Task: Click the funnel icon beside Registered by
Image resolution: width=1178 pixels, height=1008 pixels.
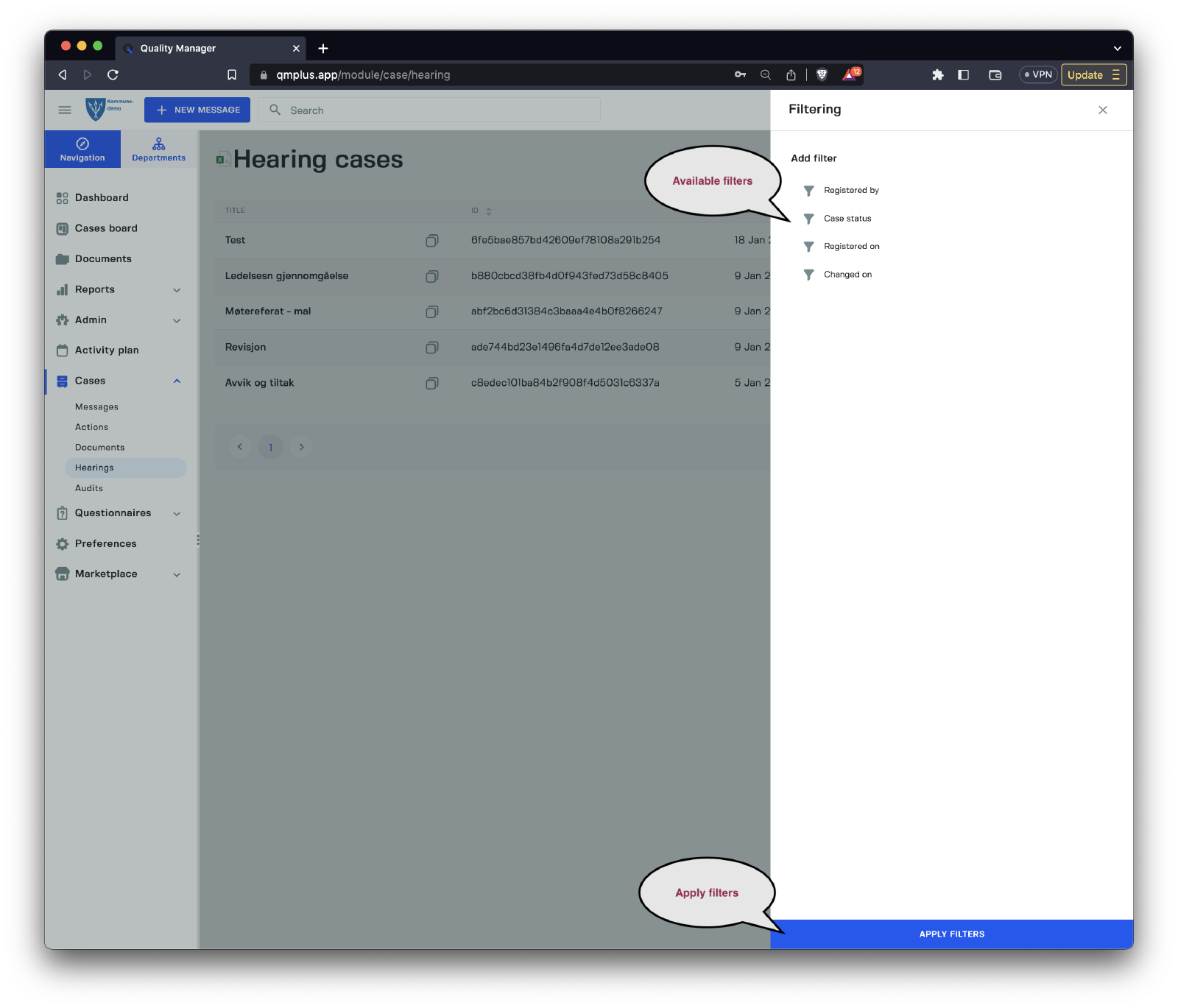Action: [x=808, y=191]
